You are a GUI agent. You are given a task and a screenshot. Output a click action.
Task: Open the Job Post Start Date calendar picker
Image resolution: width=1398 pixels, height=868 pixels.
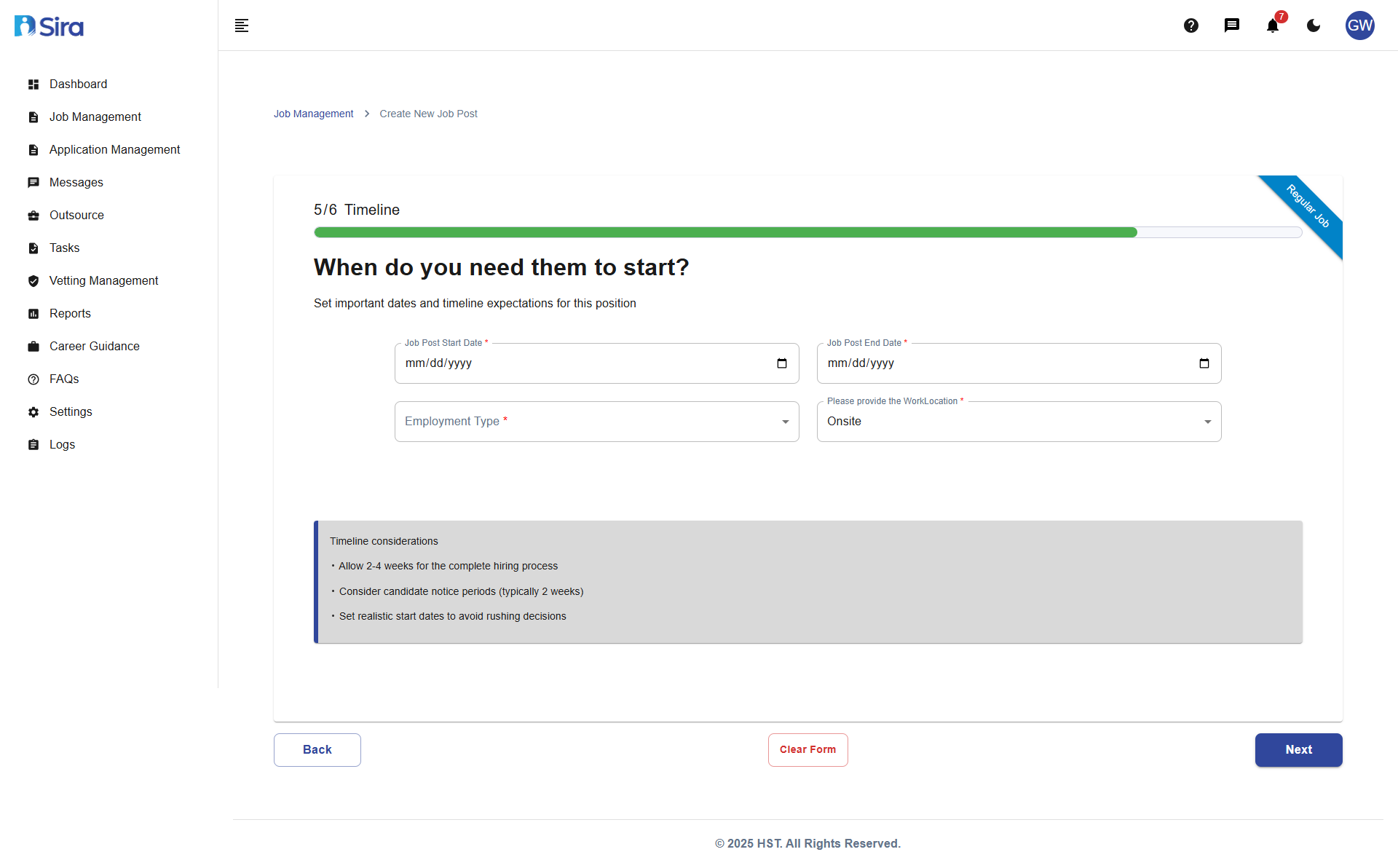(781, 363)
